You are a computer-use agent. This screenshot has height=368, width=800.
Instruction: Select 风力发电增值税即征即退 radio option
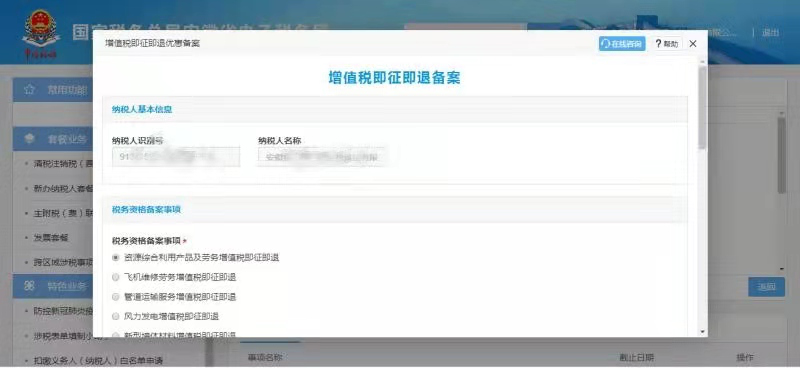tap(115, 316)
